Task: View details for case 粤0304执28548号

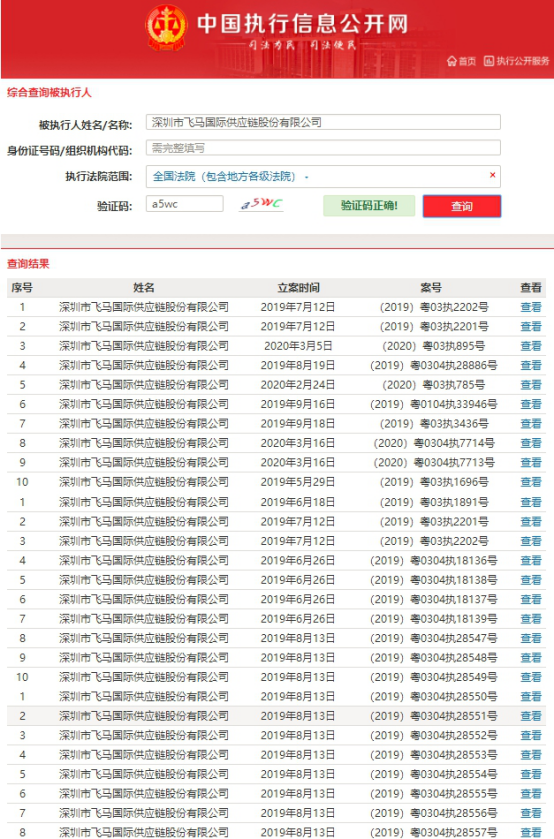Action: coord(531,658)
